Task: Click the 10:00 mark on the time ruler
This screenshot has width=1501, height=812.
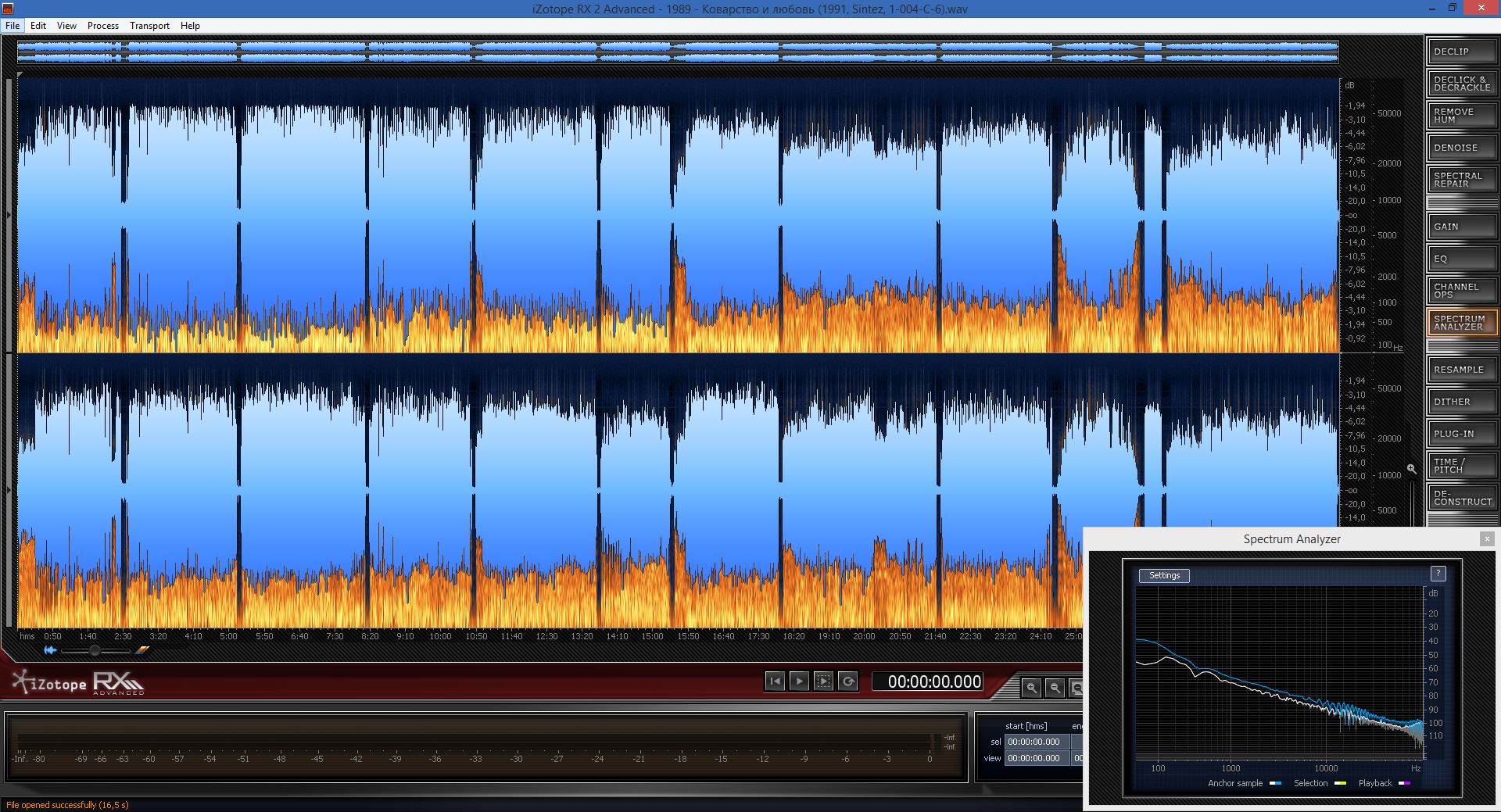Action: pyautogui.click(x=440, y=636)
